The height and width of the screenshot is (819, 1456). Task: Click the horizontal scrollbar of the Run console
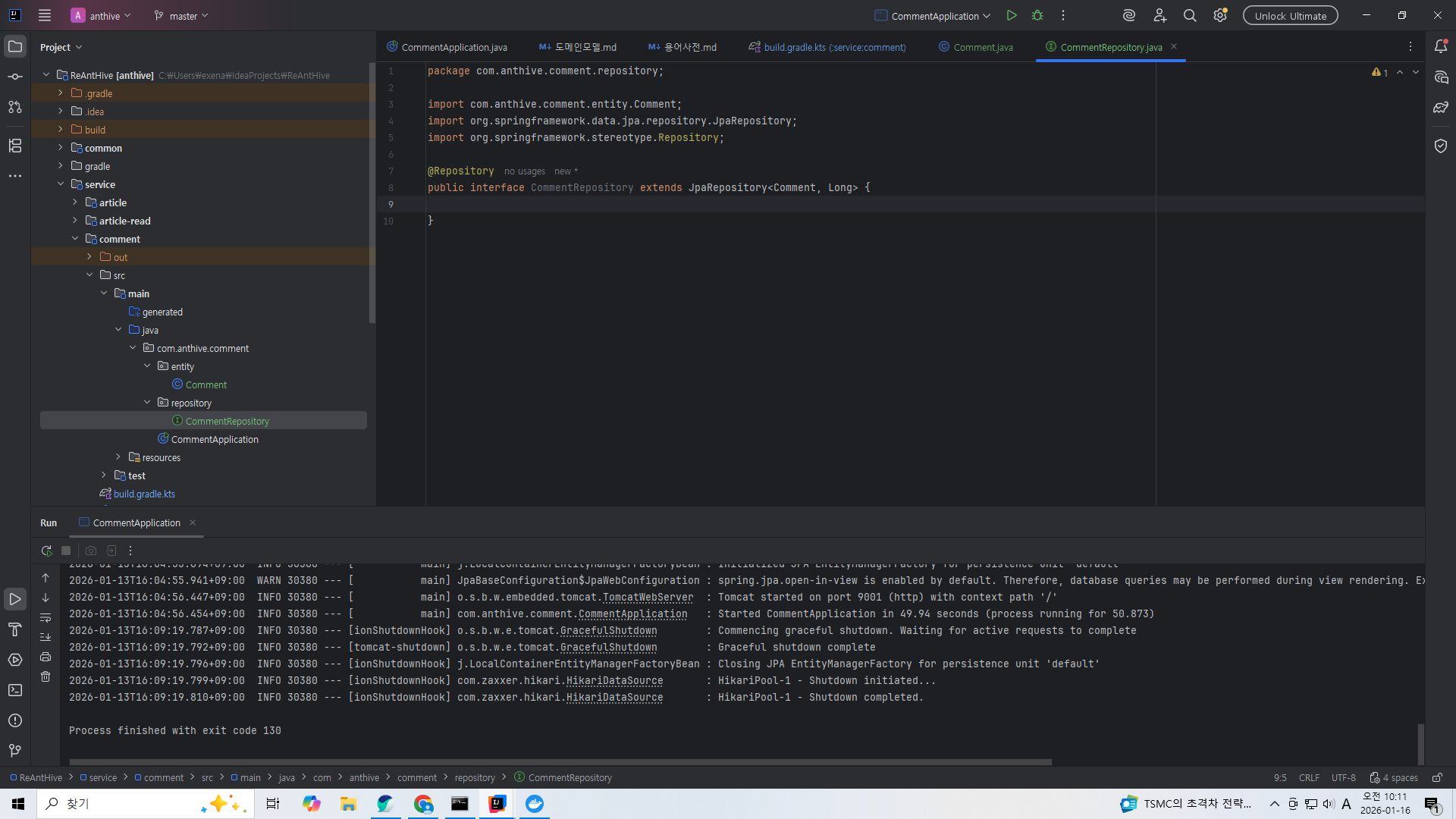pyautogui.click(x=560, y=761)
